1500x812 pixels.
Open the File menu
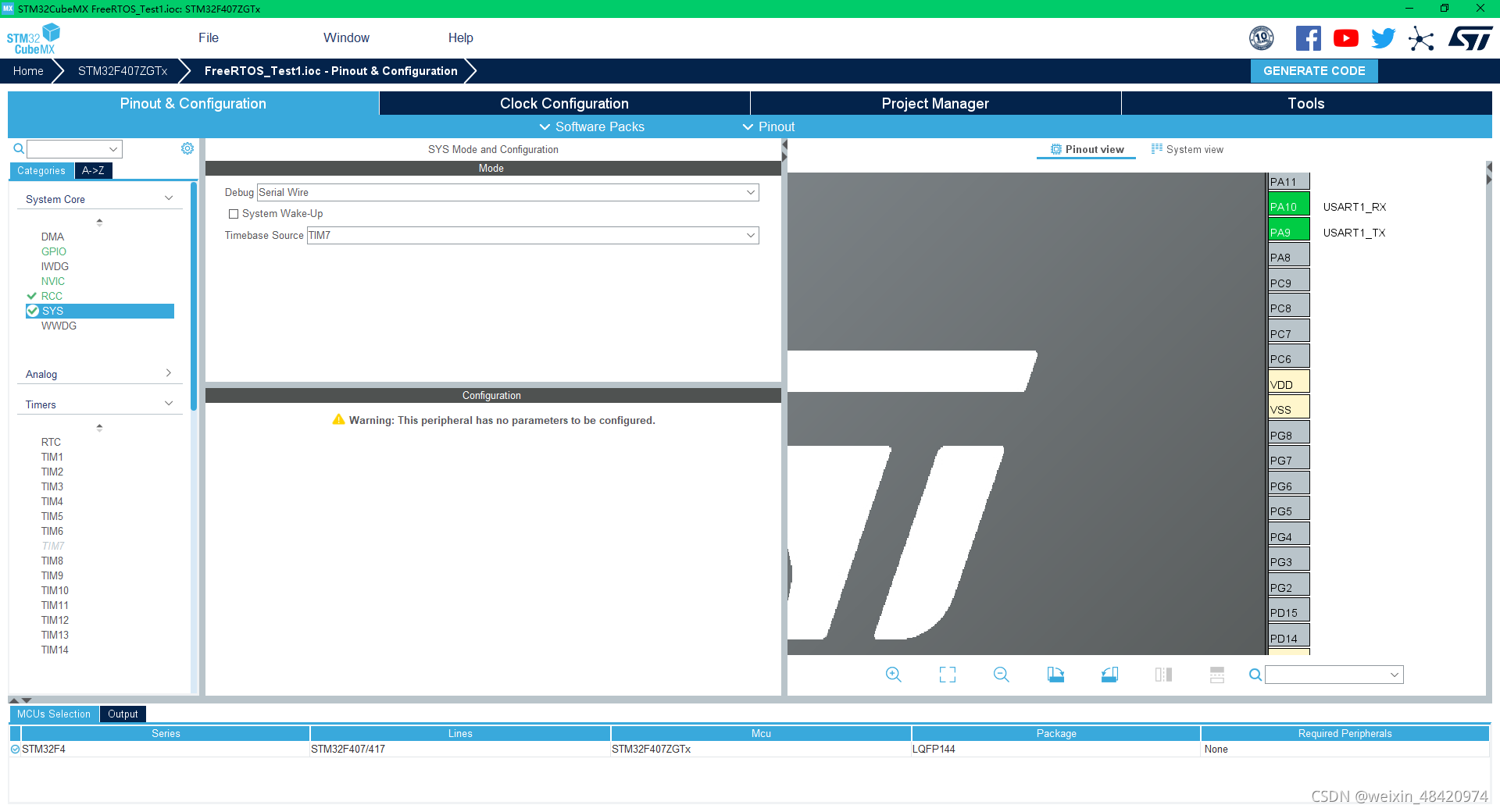click(x=209, y=37)
